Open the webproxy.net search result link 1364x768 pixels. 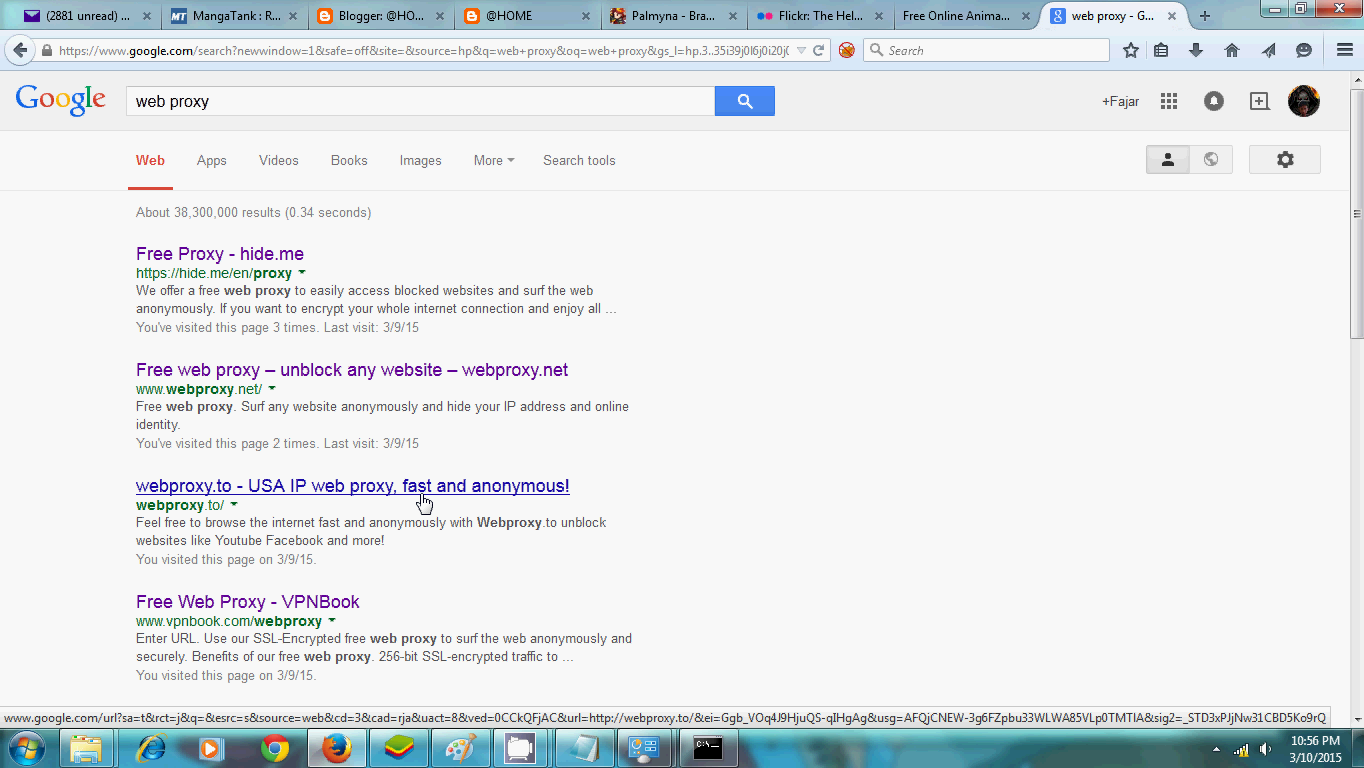[352, 370]
